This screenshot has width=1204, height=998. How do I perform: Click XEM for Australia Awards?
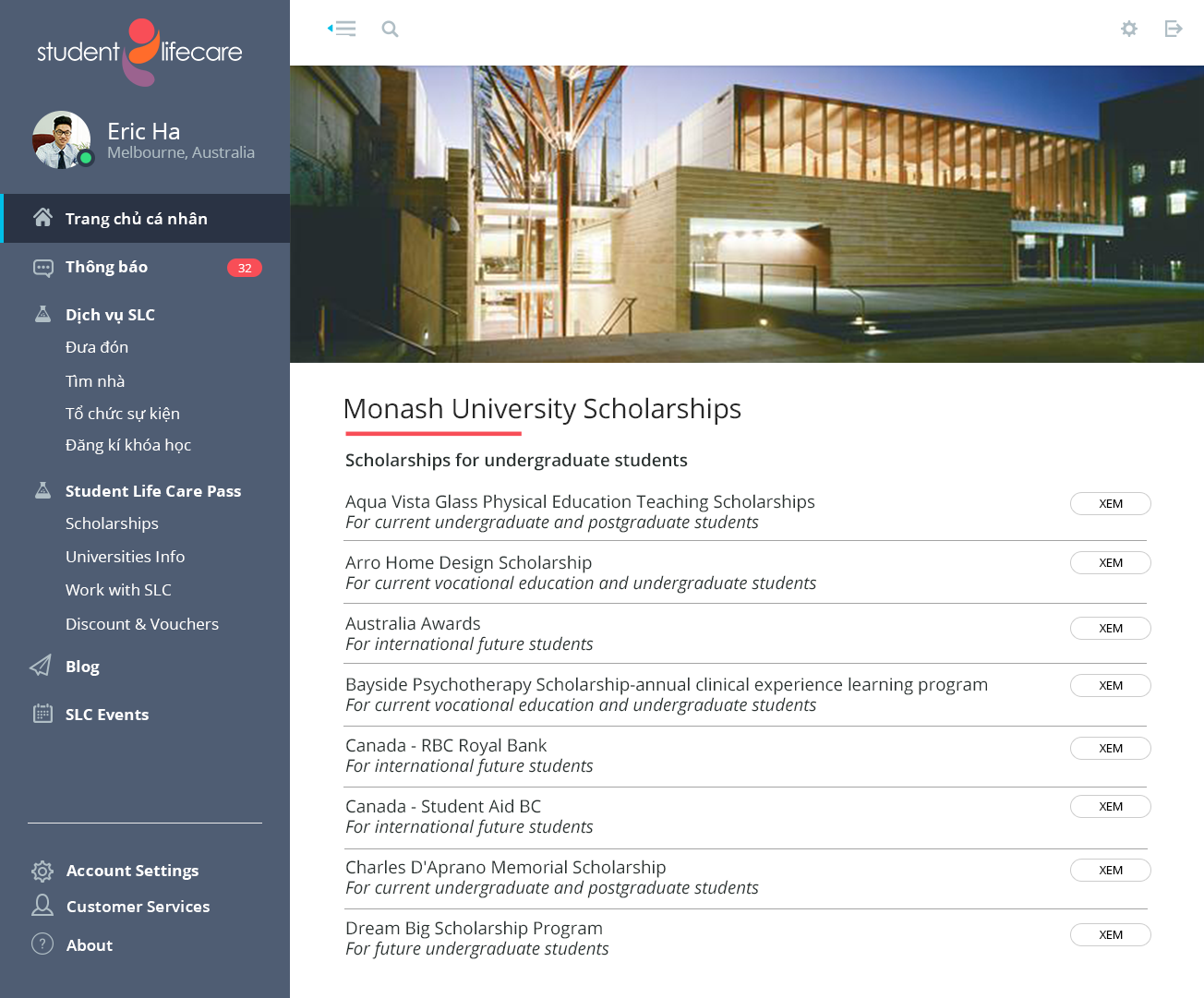pos(1111,629)
